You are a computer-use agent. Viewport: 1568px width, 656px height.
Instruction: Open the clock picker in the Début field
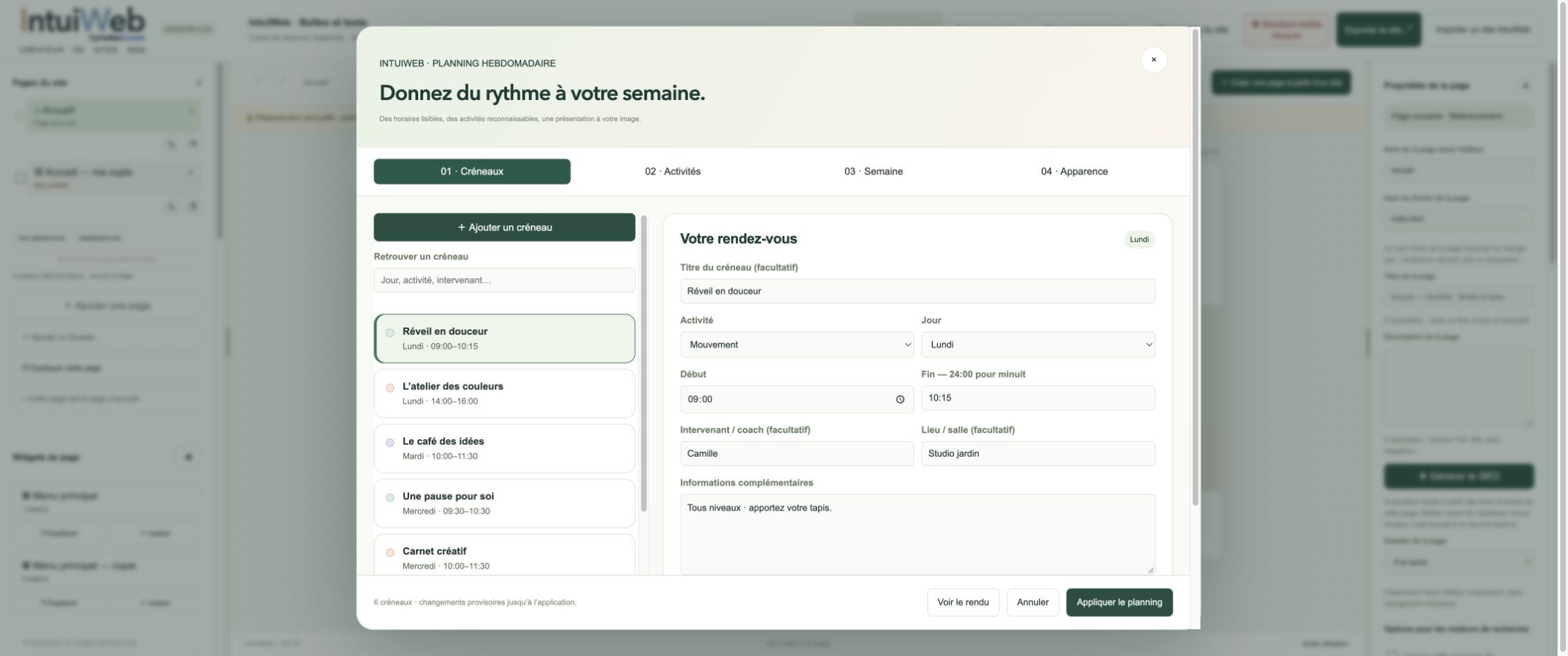pyautogui.click(x=900, y=399)
